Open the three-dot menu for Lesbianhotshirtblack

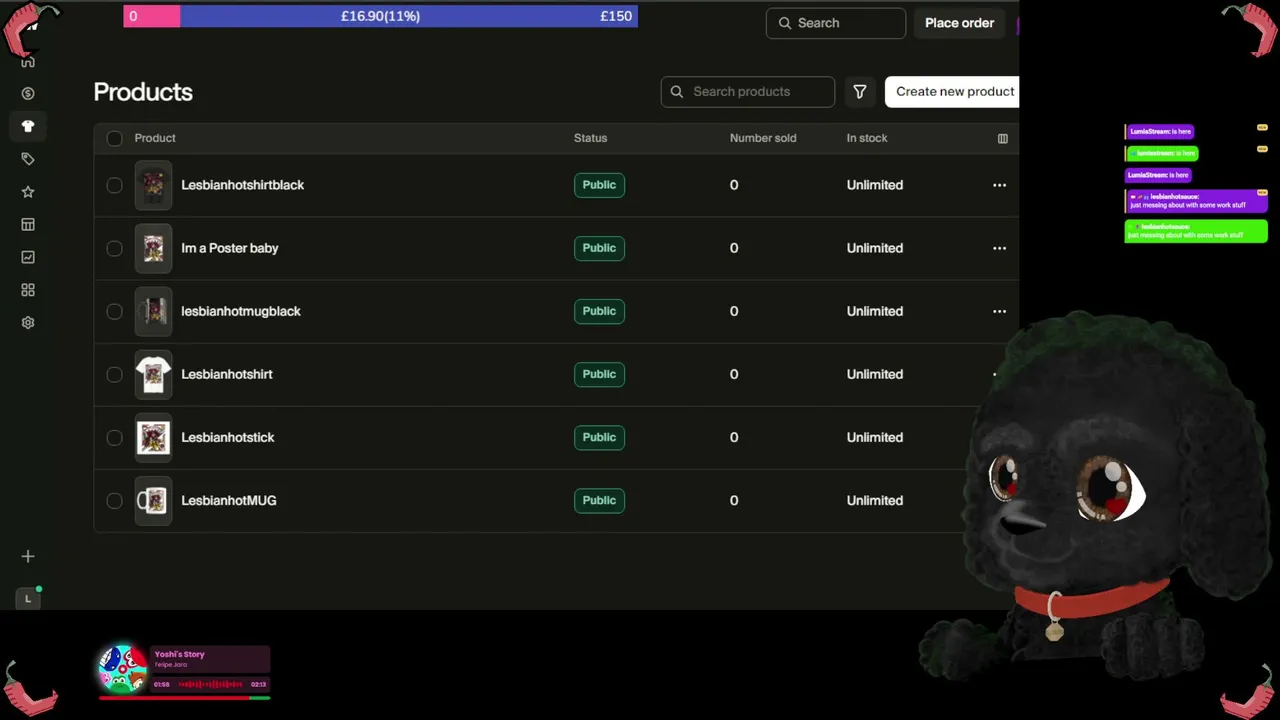(999, 185)
